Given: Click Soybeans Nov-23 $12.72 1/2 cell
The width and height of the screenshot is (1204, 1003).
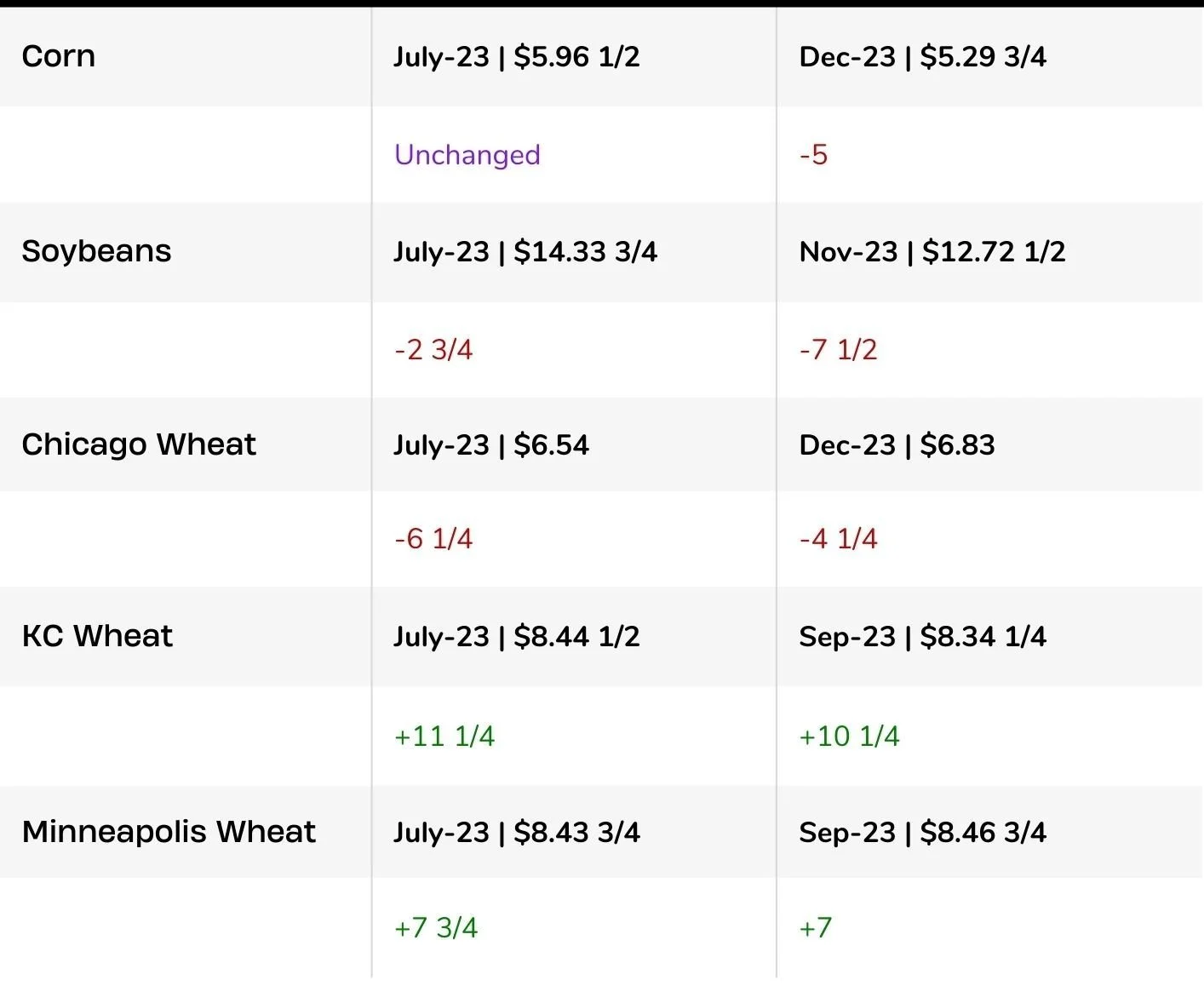Looking at the screenshot, I should click(932, 252).
